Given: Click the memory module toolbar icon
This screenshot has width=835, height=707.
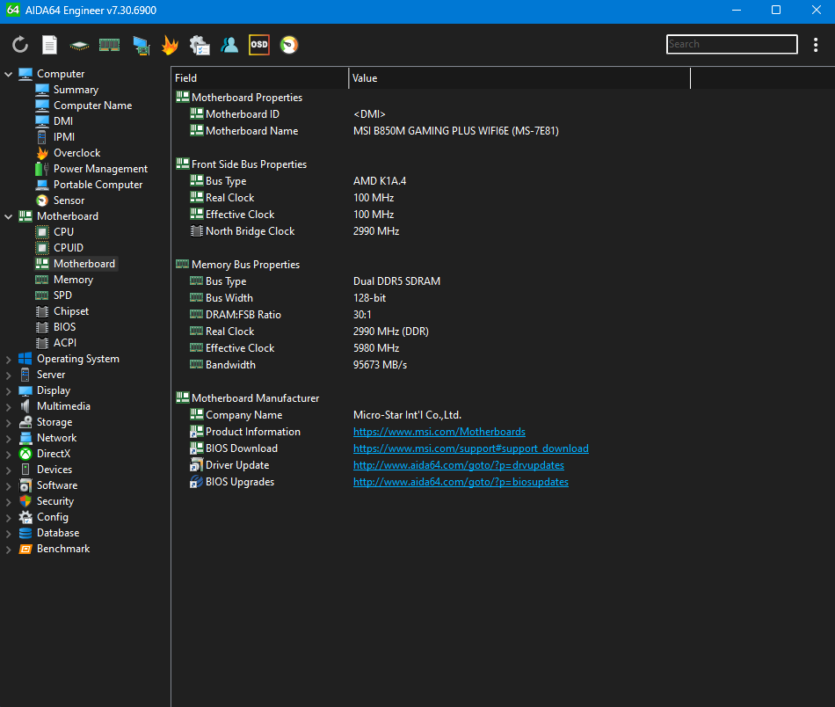Looking at the screenshot, I should pyautogui.click(x=109, y=45).
